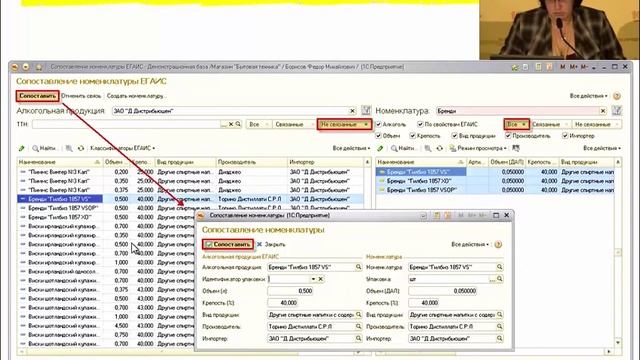Toggle the Производитель checkbox
Viewport: 640px width, 360px height.
pos(508,136)
